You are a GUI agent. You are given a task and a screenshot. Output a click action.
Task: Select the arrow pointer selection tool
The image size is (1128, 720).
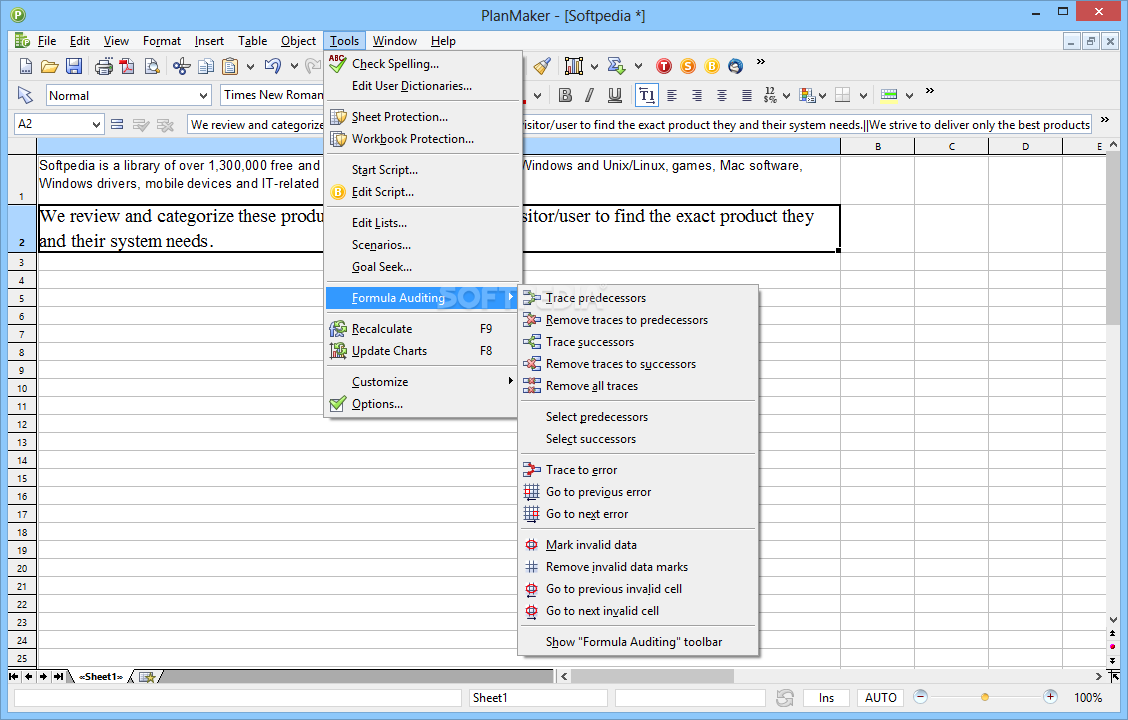(x=25, y=95)
